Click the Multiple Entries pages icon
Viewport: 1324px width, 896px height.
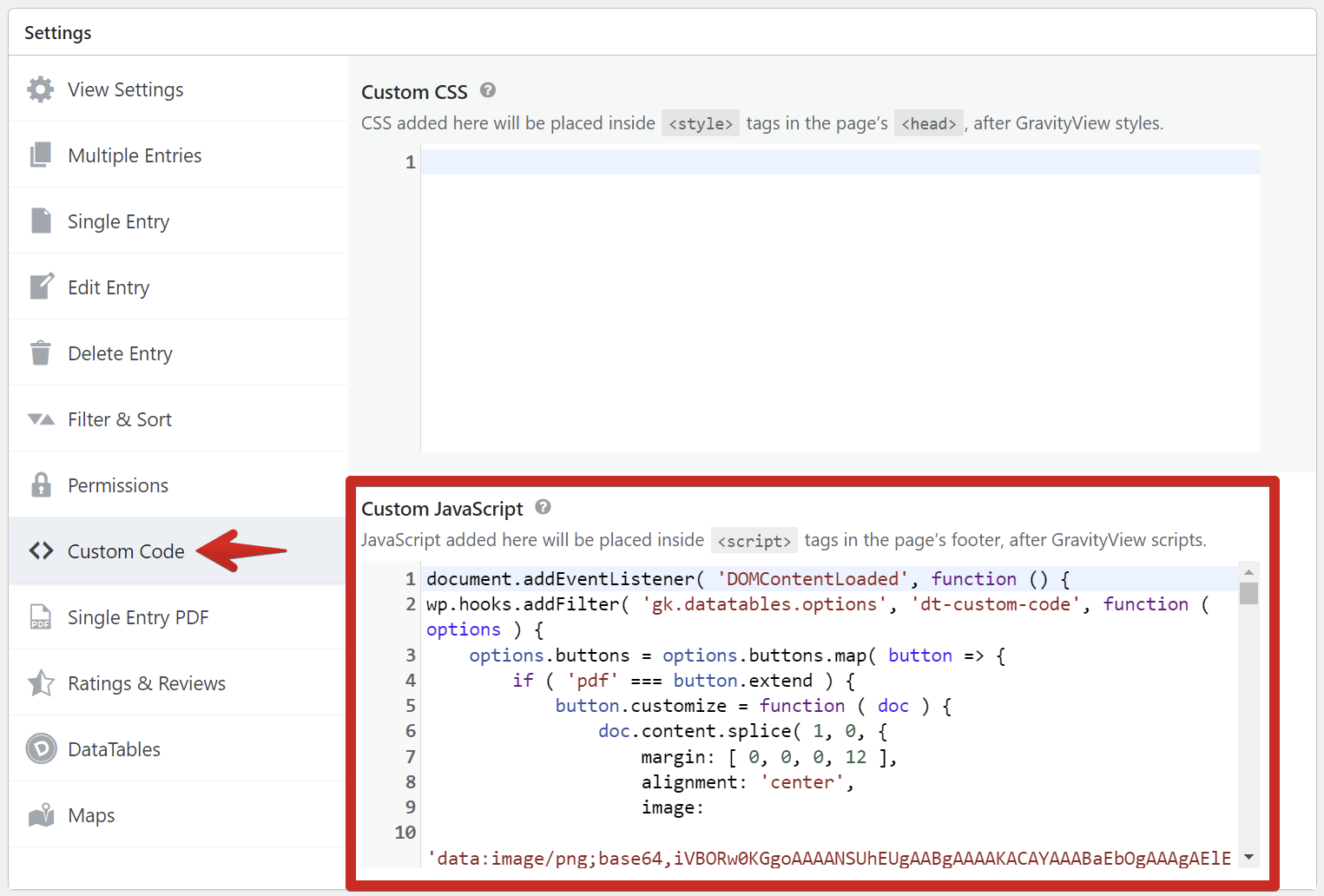click(x=40, y=155)
